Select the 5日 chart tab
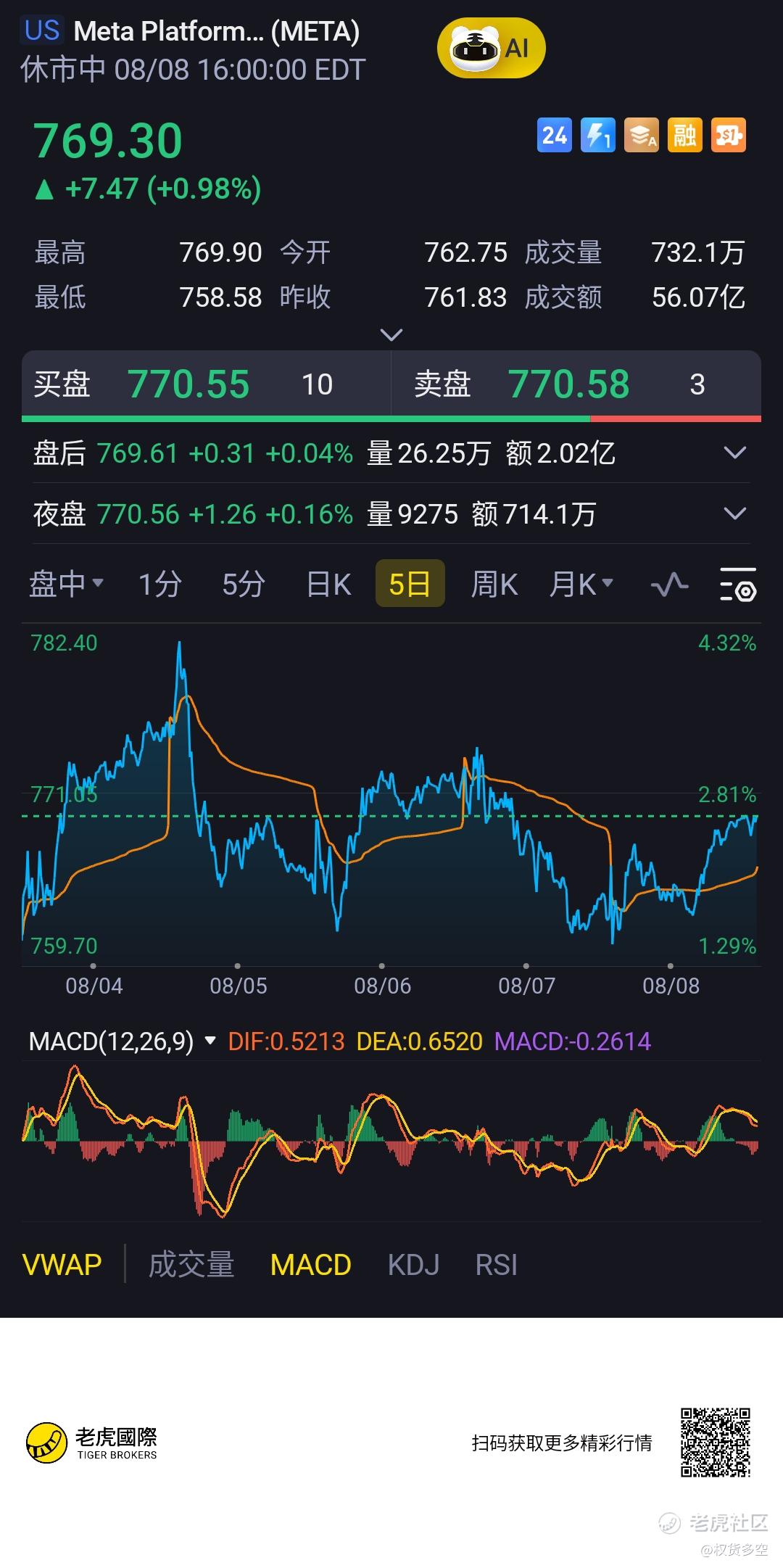The height and width of the screenshot is (1568, 783). tap(410, 584)
